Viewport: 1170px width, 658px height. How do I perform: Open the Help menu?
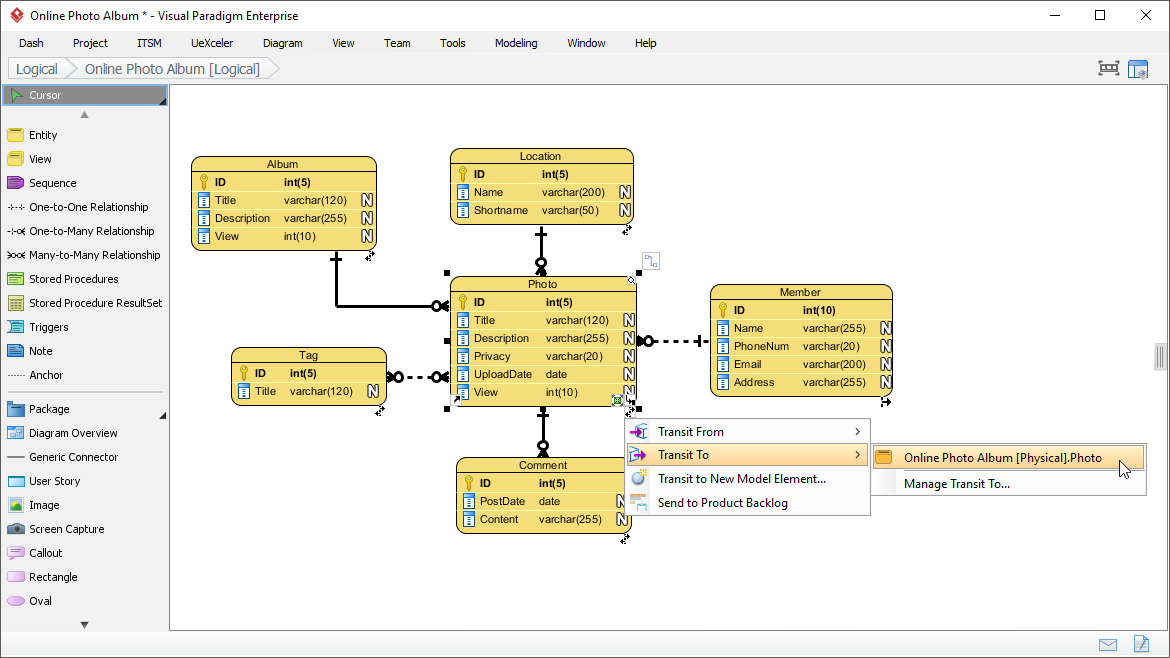pyautogui.click(x=645, y=43)
